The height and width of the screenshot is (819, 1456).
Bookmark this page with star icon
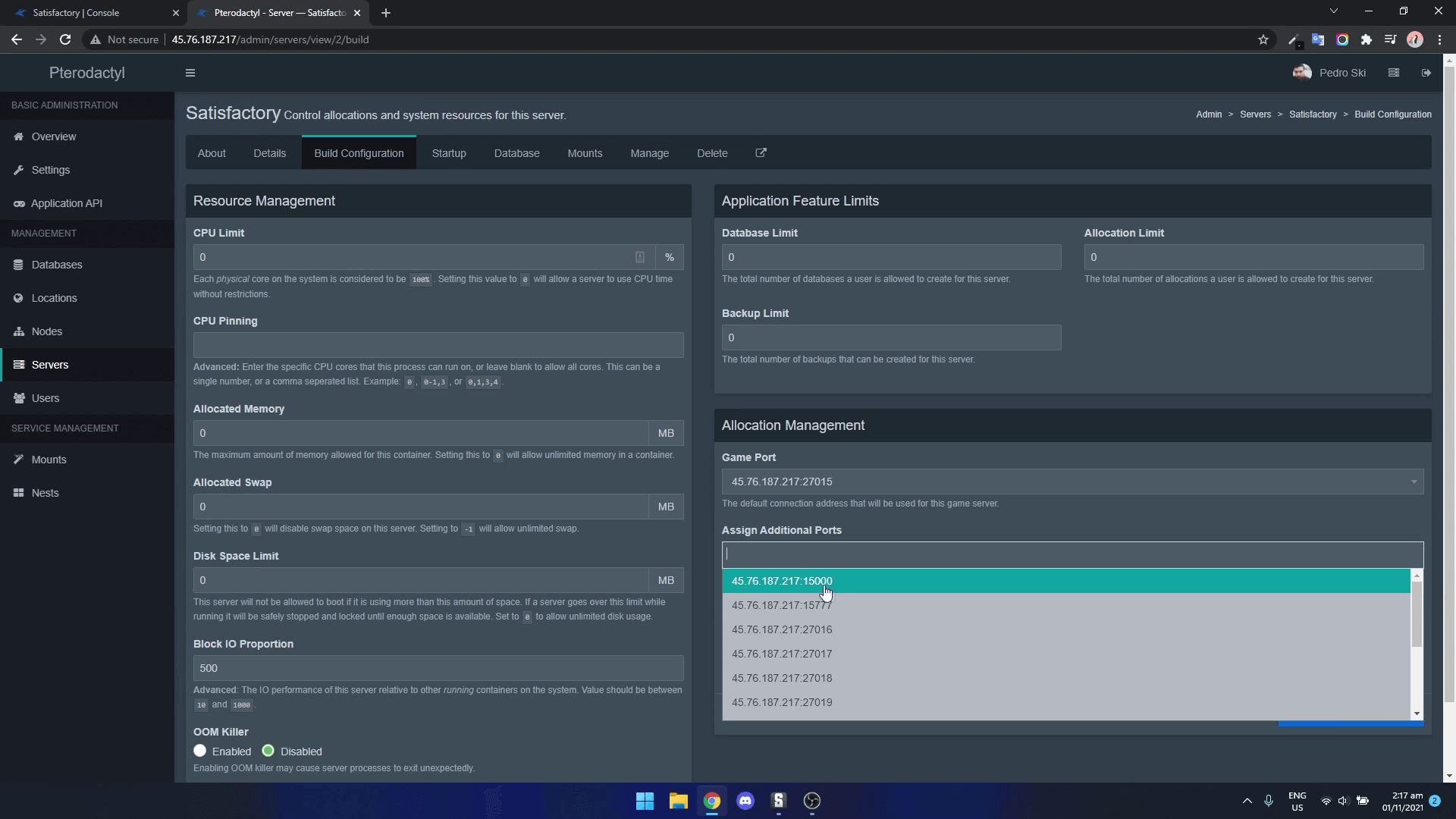click(1263, 39)
